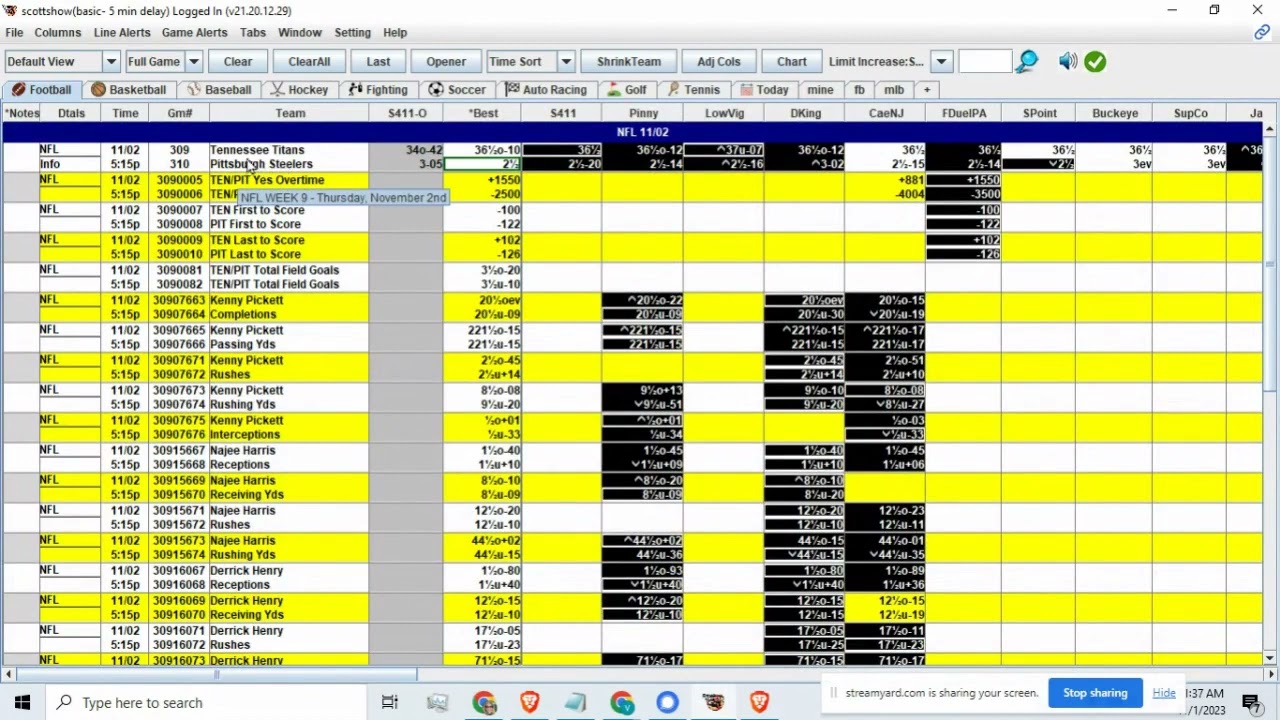Viewport: 1280px width, 720px height.
Task: Open the Setting menu
Action: [x=352, y=33]
